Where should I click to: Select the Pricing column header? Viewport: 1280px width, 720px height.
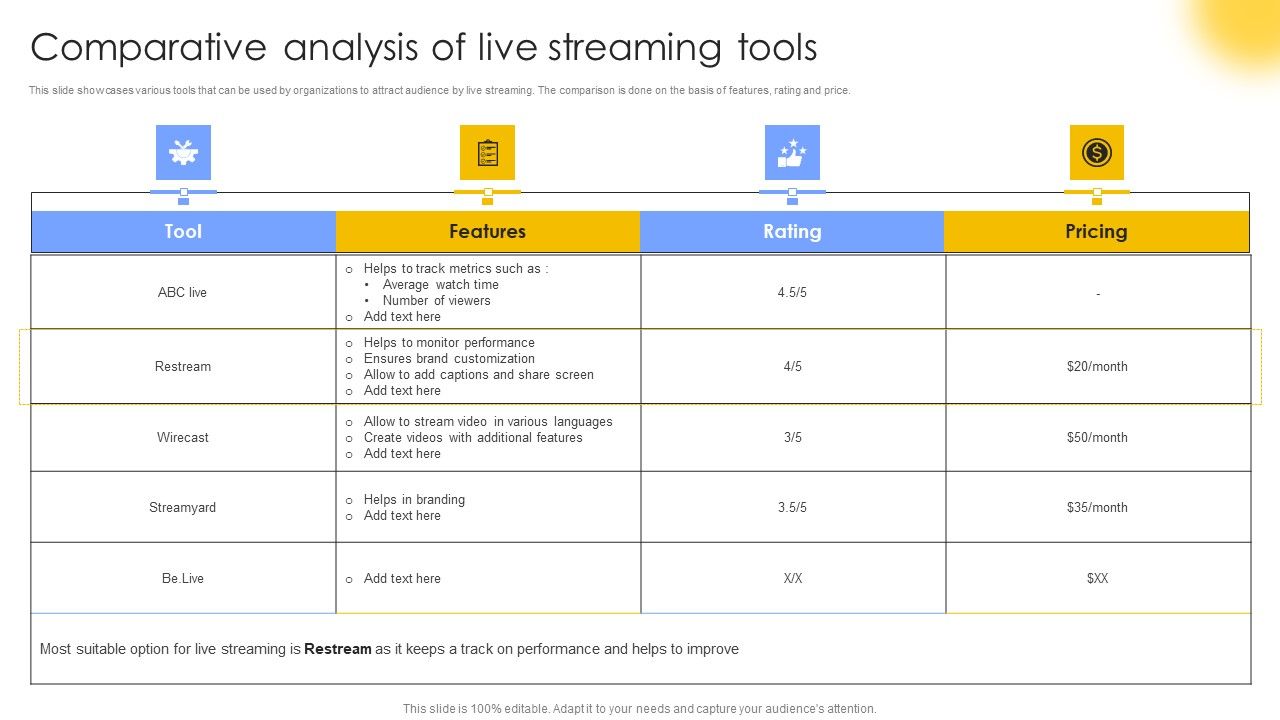(x=1097, y=231)
